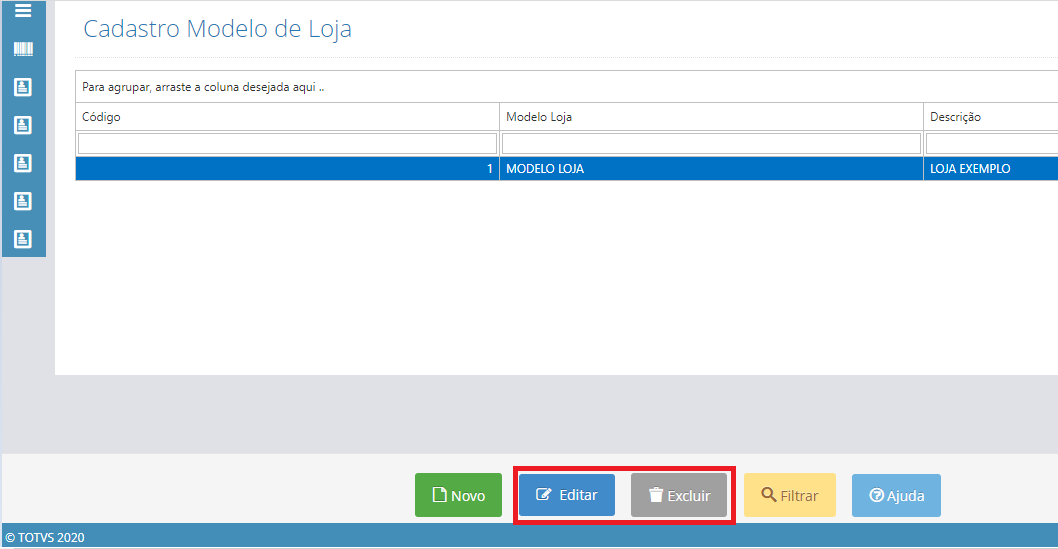Click the gray Excluir button

[x=679, y=495]
